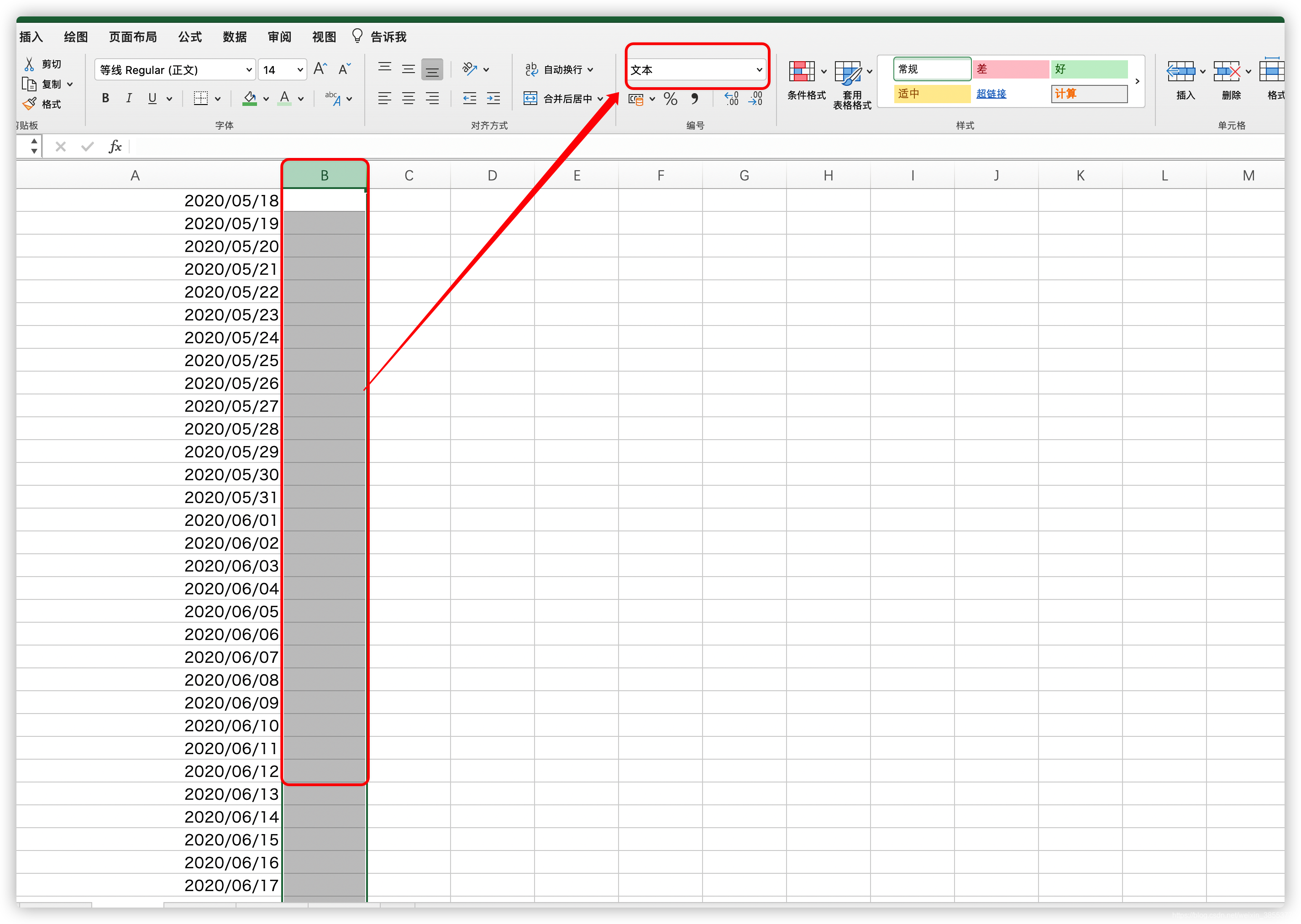Screen dimensions: 1301x924
Task: Switch to 公式 (Formulas) tab
Action: pyautogui.click(x=190, y=37)
